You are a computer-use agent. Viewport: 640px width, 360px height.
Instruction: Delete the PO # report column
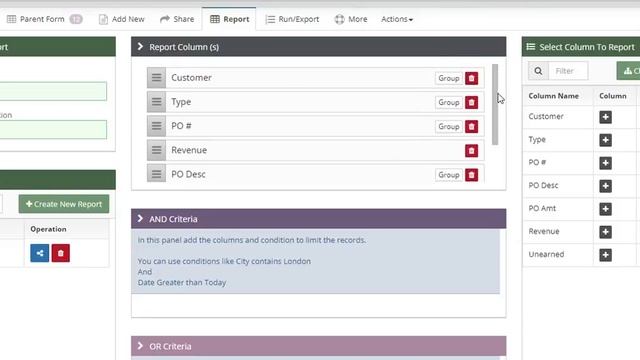[471, 127]
